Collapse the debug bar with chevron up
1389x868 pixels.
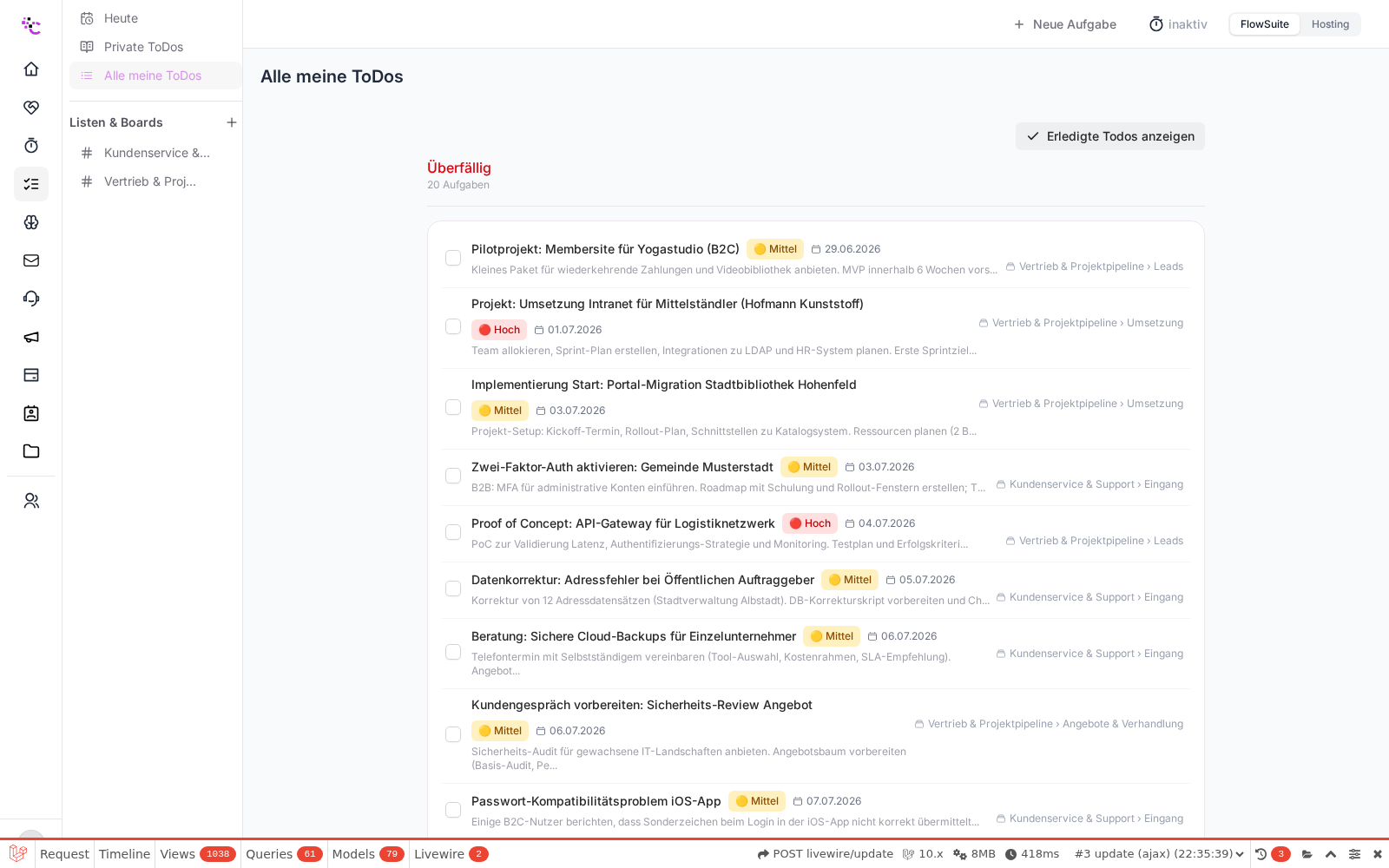click(x=1331, y=854)
